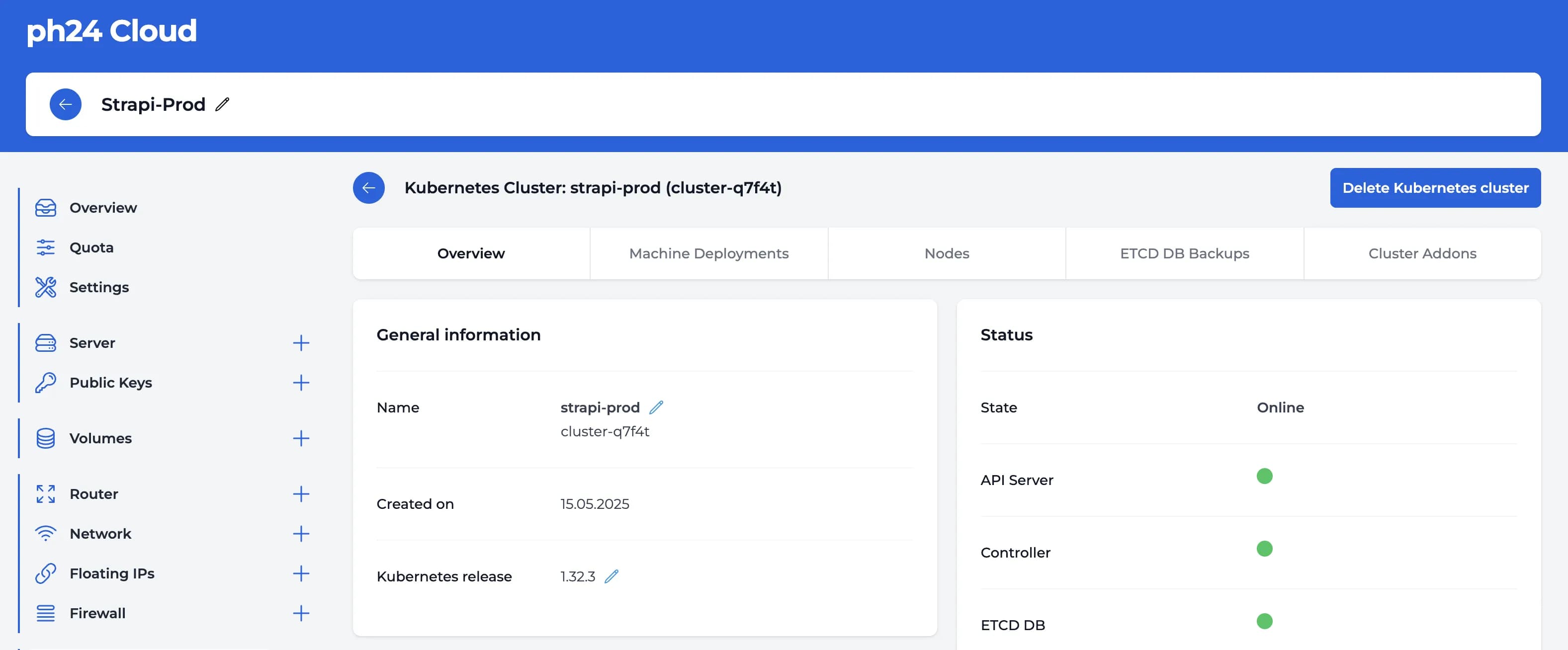Click the Public Keys key icon
This screenshot has width=1568, height=650.
click(x=45, y=382)
